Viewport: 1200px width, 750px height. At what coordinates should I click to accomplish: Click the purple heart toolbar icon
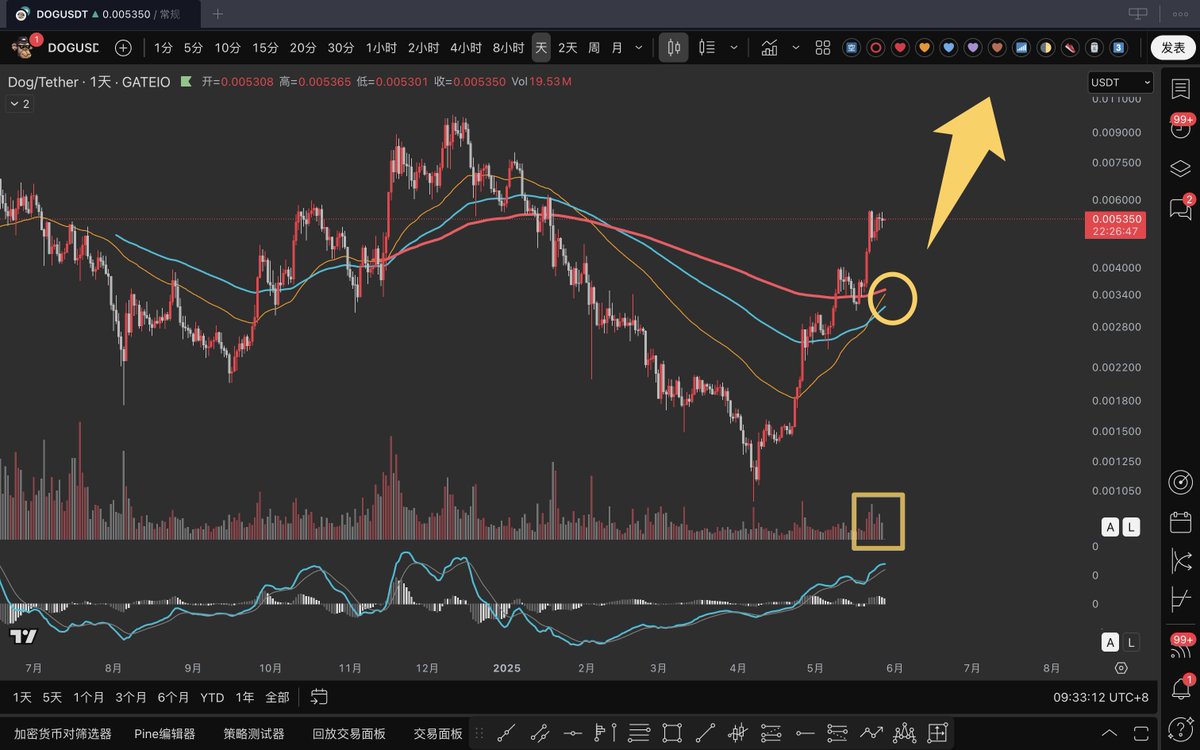973,47
